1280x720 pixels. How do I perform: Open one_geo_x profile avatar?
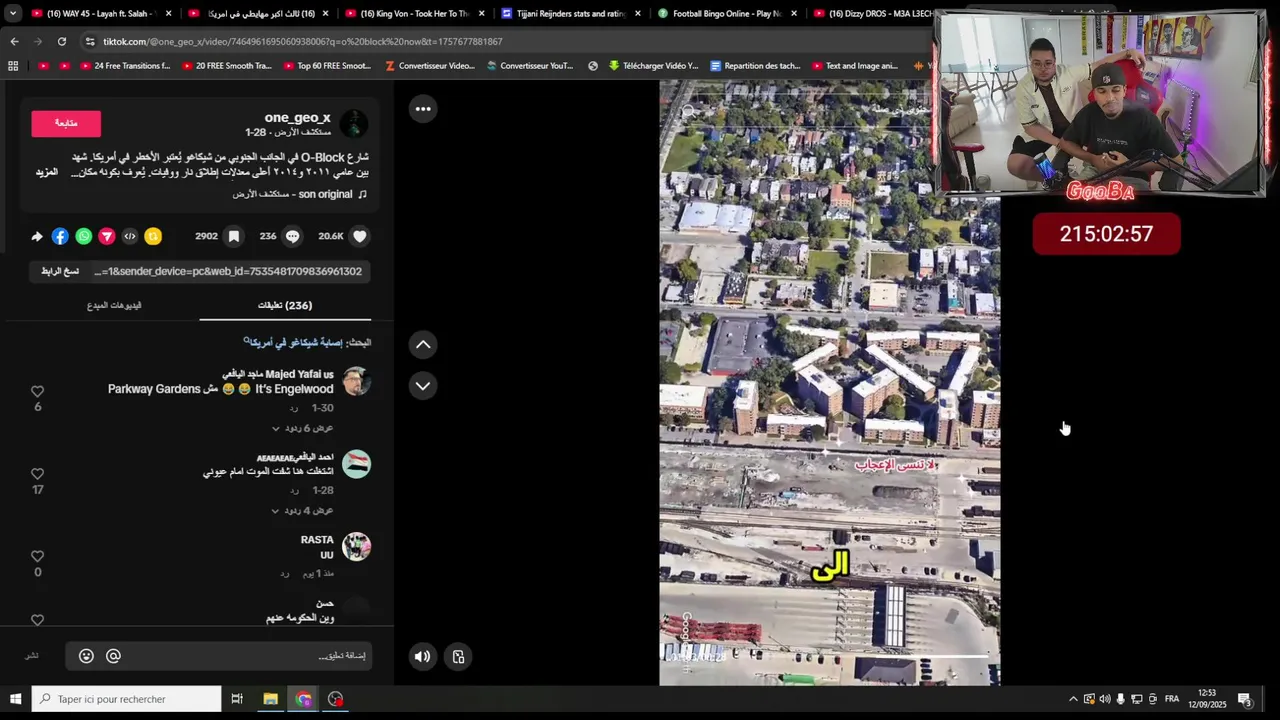pyautogui.click(x=354, y=124)
